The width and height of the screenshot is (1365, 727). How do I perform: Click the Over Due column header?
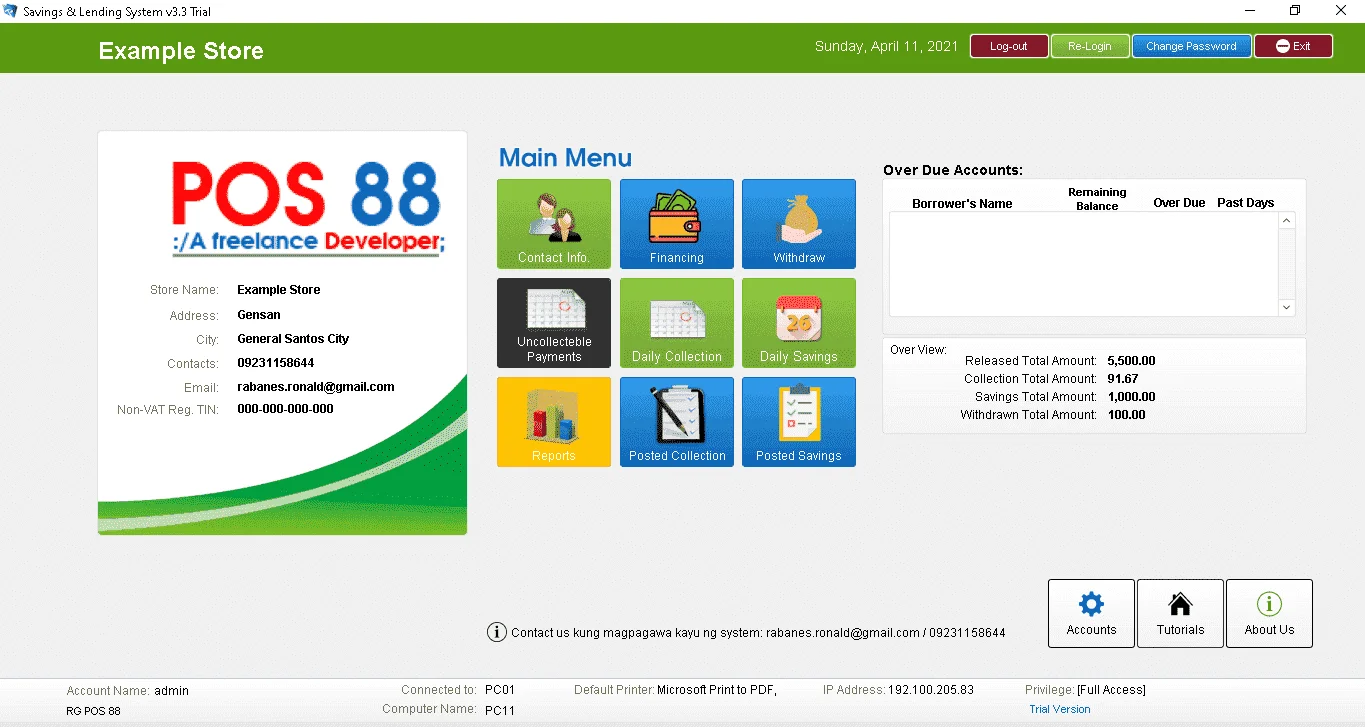[1179, 202]
